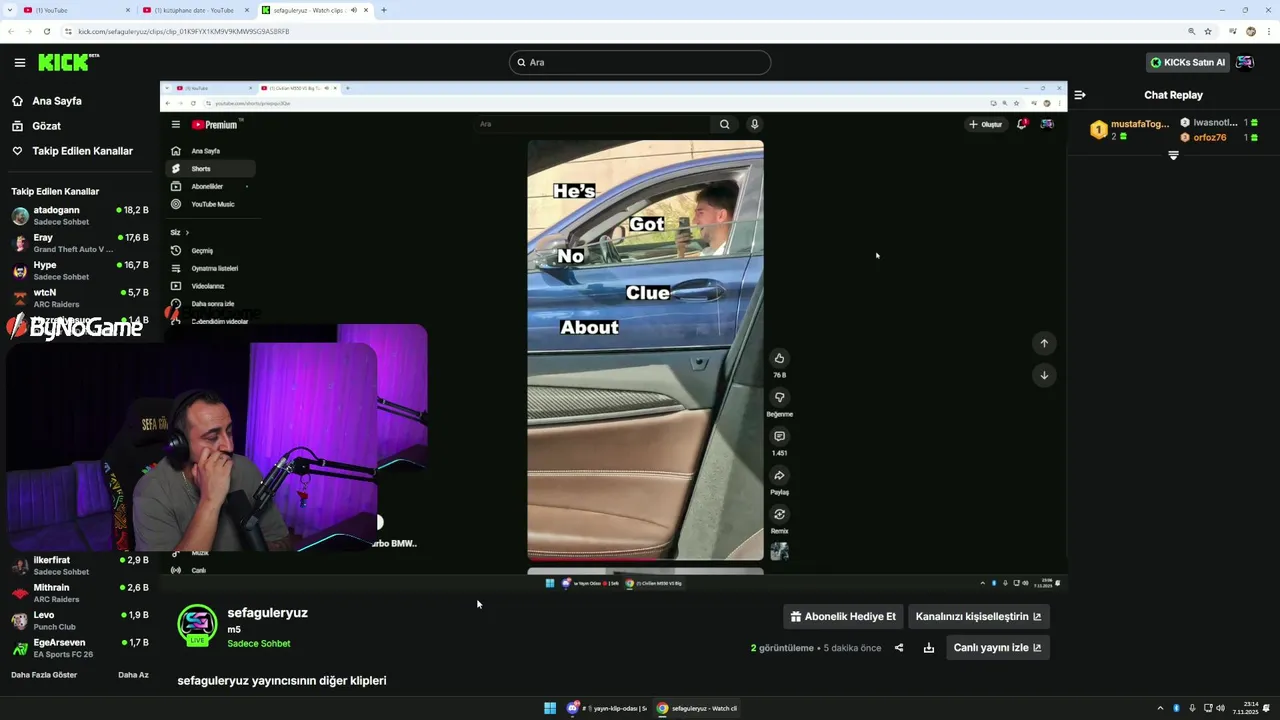Open Levo channel in the followed list
The height and width of the screenshot is (720, 1280).
tap(80, 621)
